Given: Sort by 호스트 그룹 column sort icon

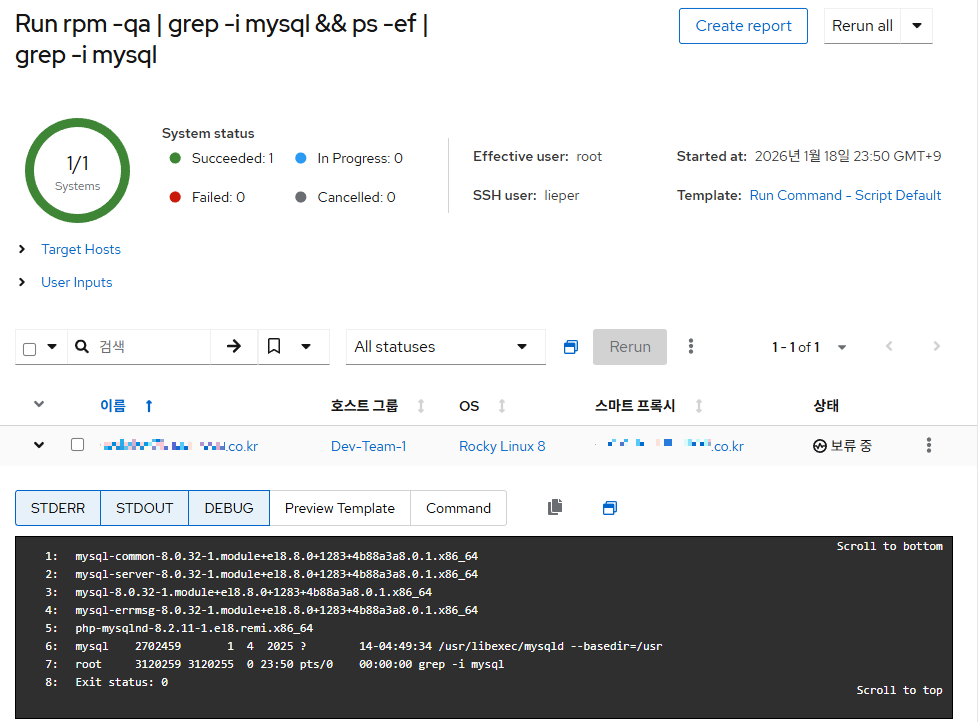Looking at the screenshot, I should click(421, 406).
